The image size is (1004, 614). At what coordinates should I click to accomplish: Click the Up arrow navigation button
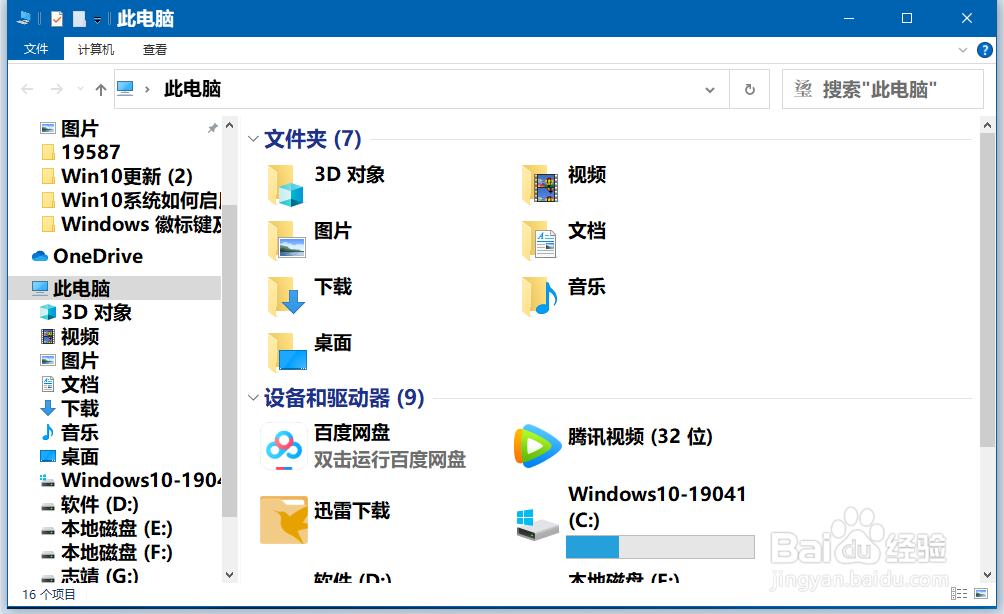point(101,89)
